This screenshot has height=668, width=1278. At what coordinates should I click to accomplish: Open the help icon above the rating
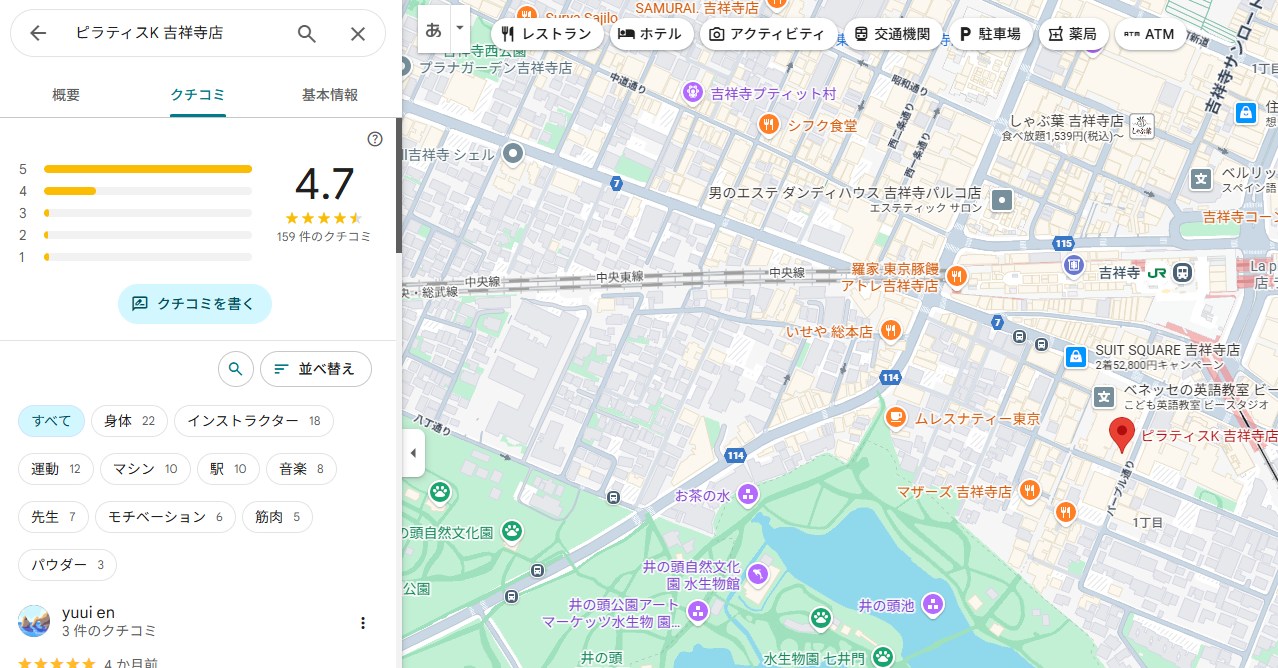coord(375,139)
